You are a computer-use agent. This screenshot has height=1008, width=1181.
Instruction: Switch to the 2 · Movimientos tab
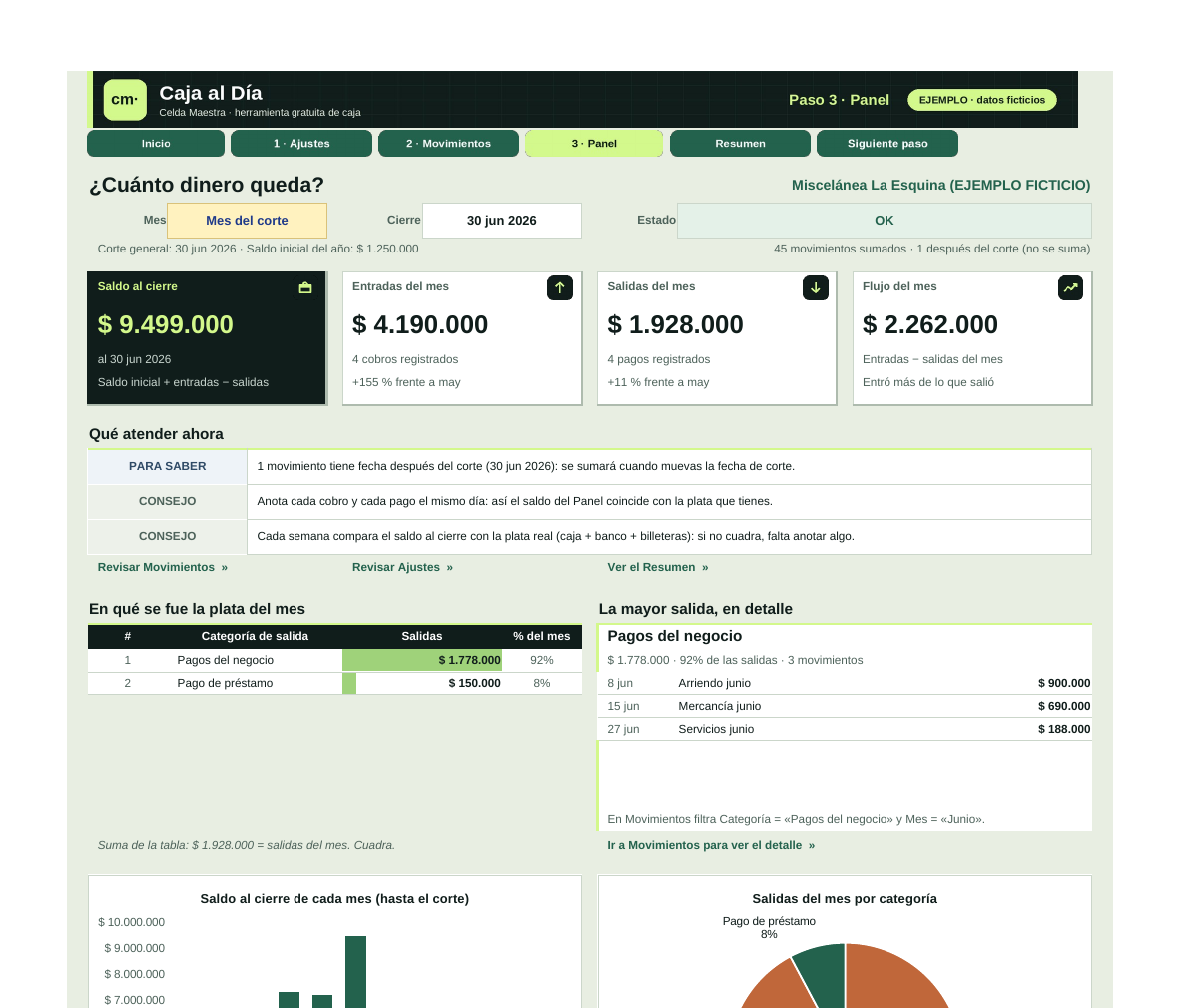click(x=448, y=143)
